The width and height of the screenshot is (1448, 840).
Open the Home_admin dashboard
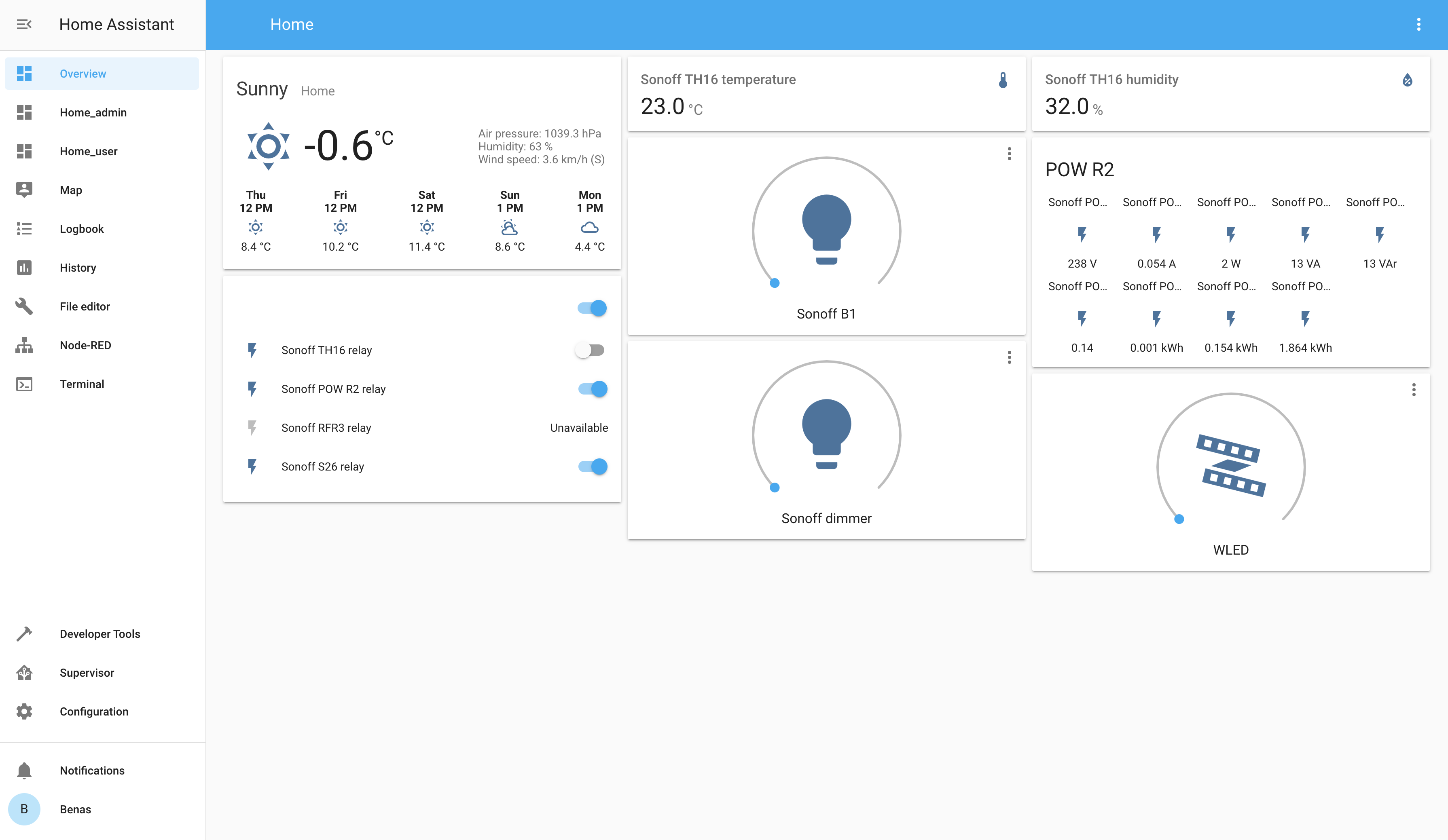coord(93,112)
